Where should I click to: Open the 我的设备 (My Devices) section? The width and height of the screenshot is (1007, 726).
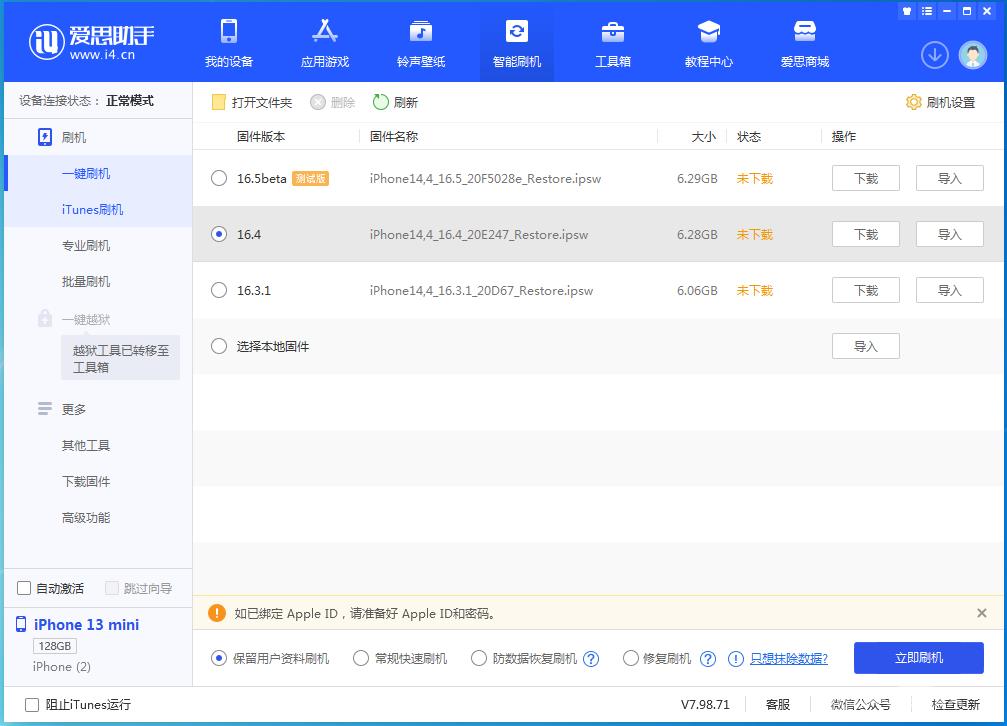click(229, 43)
